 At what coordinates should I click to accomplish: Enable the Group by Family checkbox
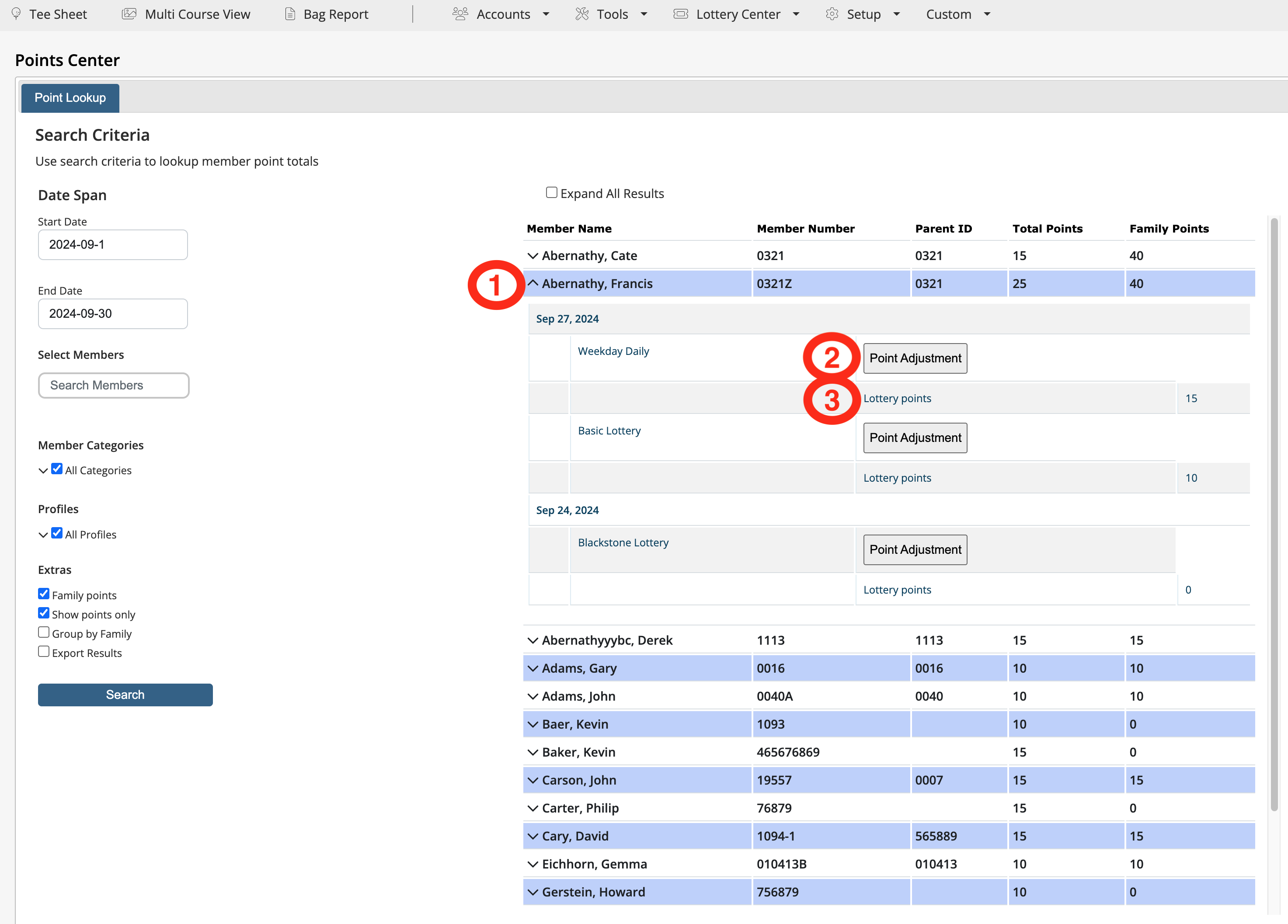pos(44,632)
